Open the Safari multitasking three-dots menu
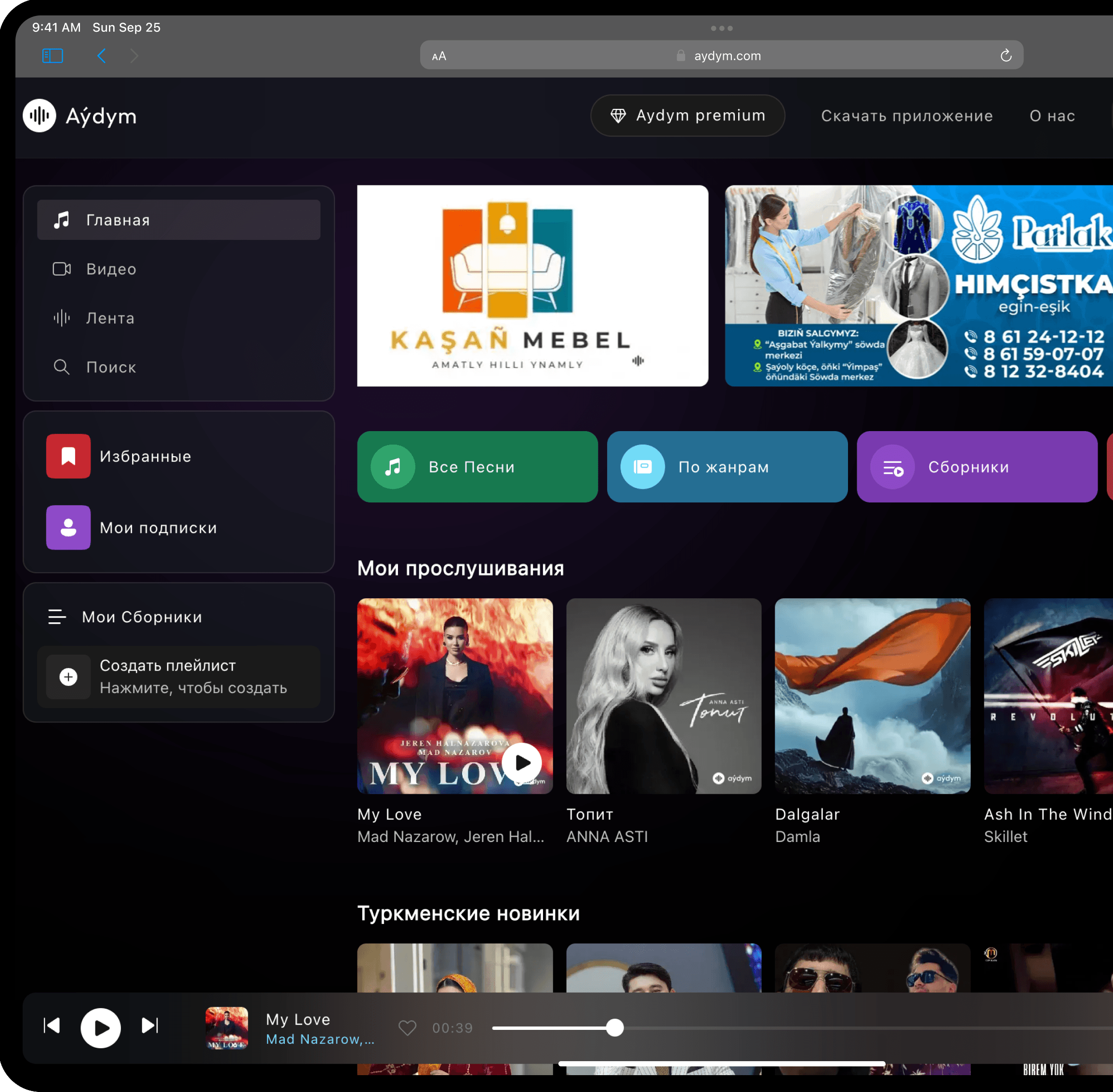 click(722, 28)
